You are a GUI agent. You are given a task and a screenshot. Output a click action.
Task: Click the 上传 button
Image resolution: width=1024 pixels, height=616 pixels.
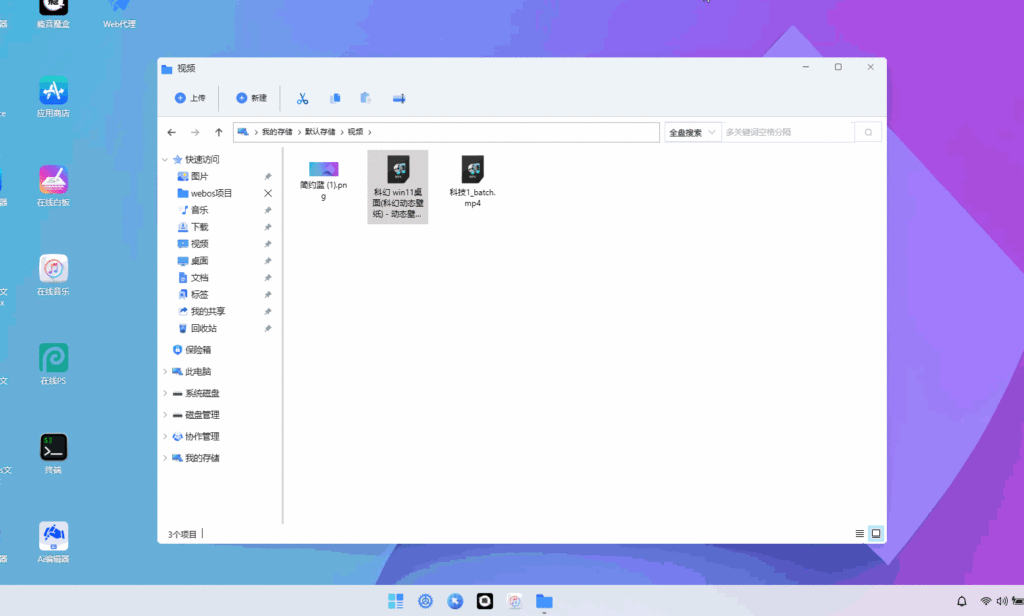tap(190, 97)
